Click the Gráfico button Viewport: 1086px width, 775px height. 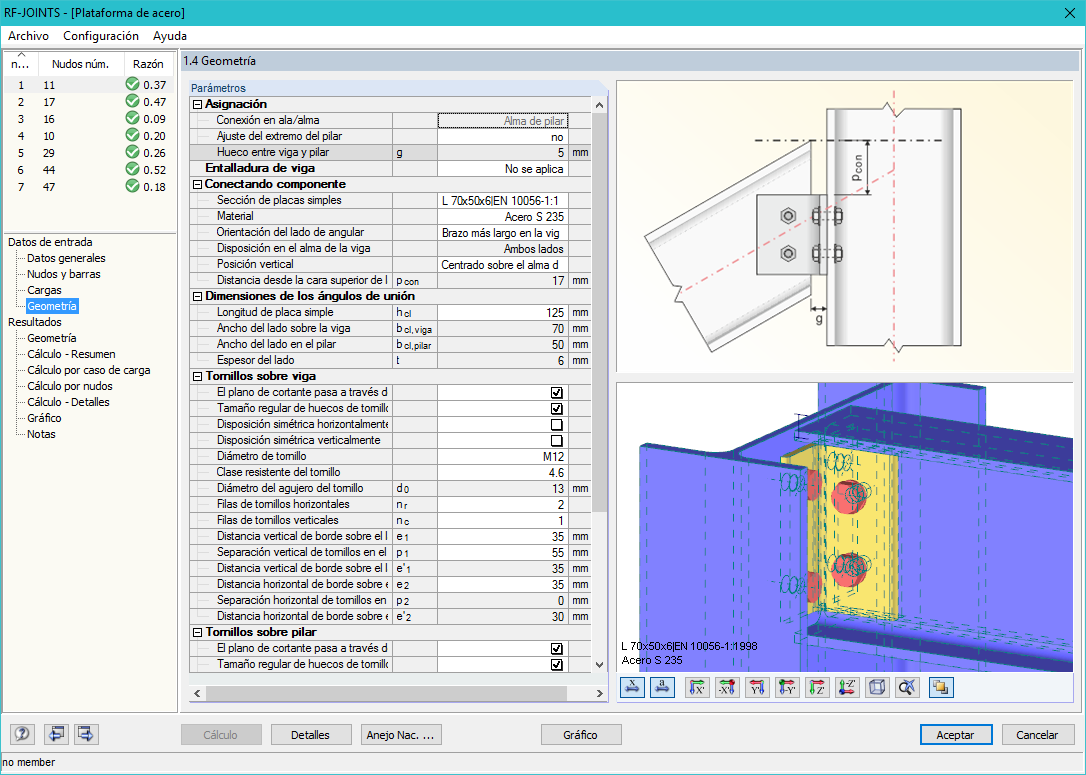(580, 735)
